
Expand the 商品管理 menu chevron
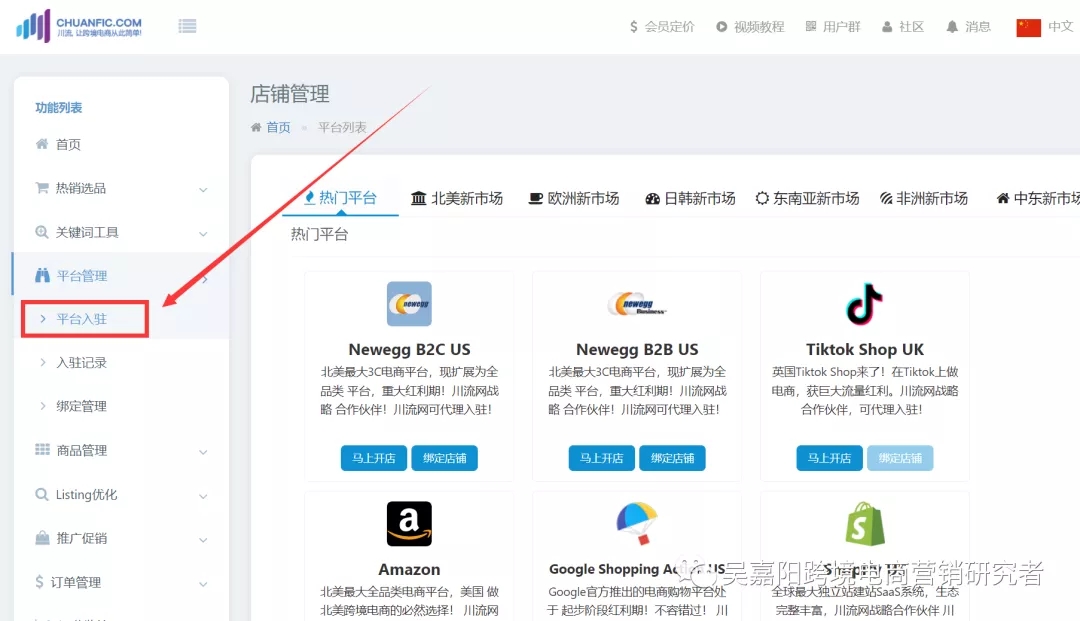[203, 452]
